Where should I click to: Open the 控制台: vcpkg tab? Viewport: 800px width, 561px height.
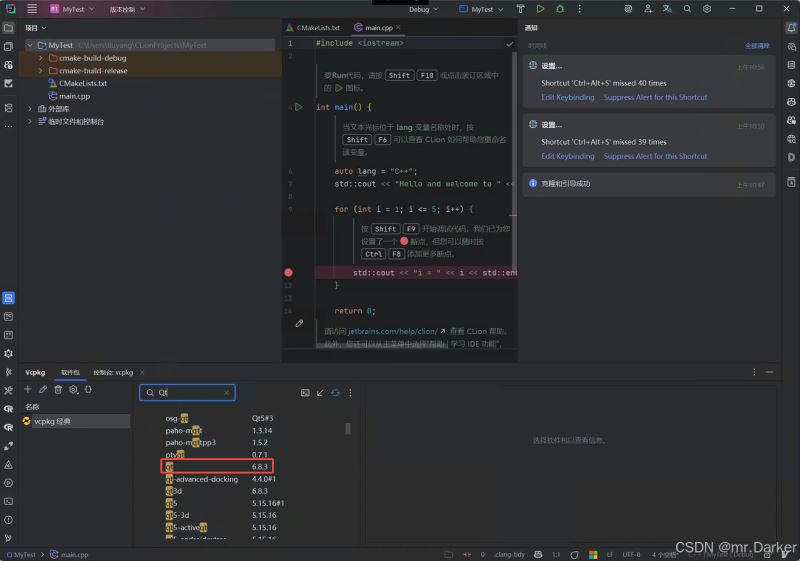[113, 372]
